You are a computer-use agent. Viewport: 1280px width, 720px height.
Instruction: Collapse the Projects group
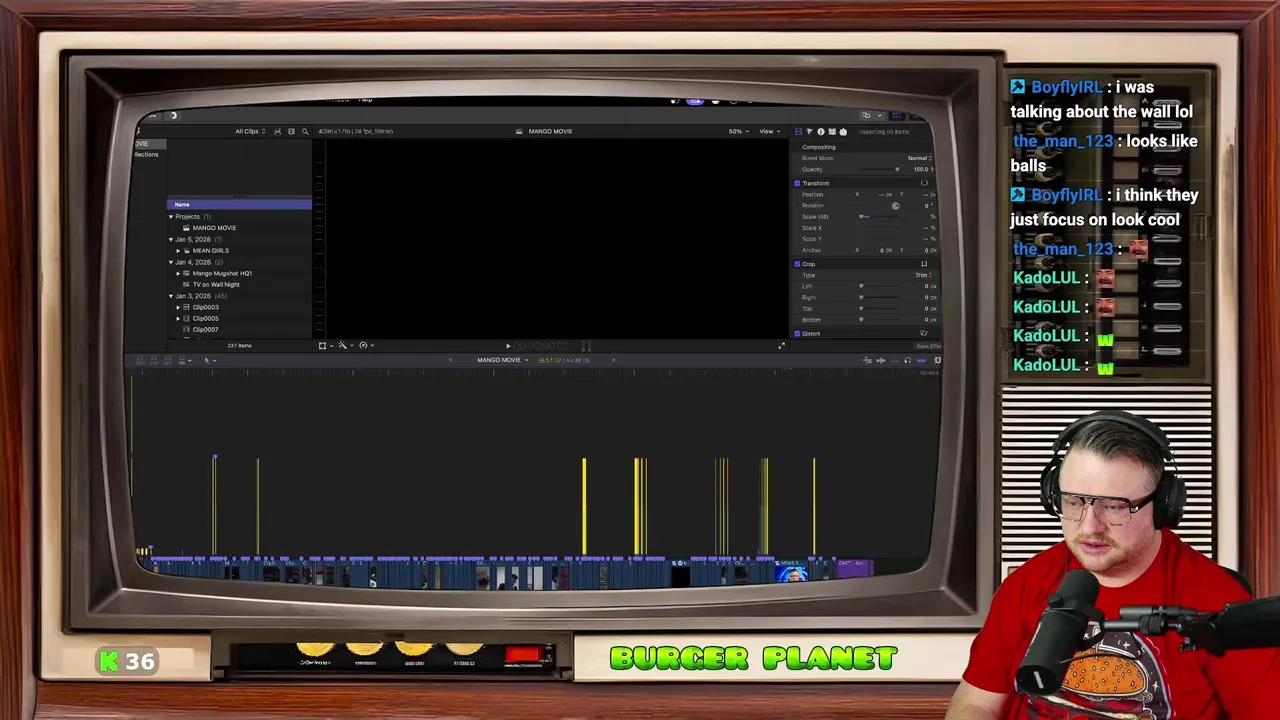(x=171, y=217)
